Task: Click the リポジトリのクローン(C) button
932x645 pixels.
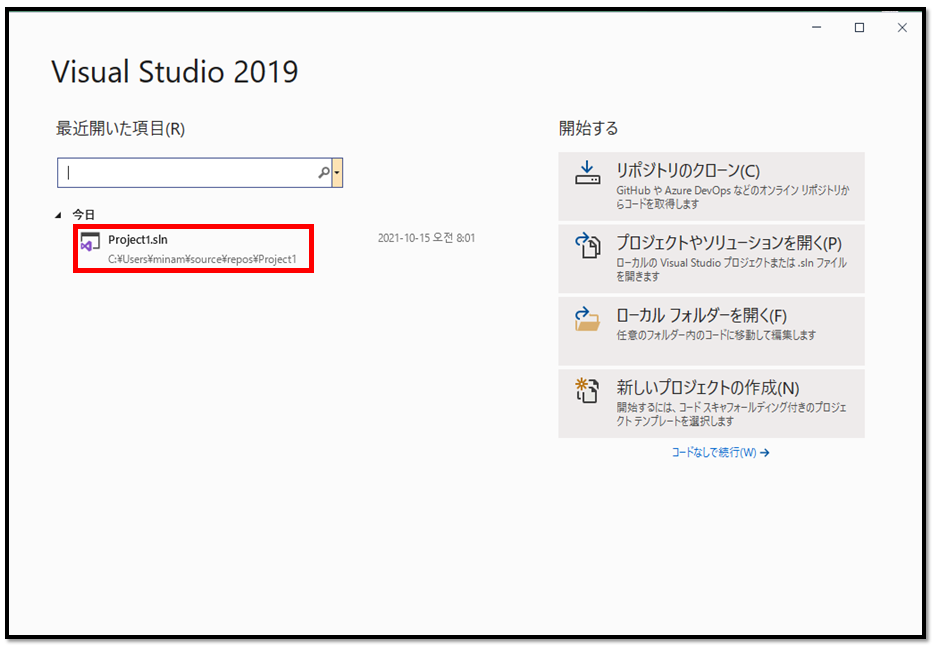Action: point(711,186)
